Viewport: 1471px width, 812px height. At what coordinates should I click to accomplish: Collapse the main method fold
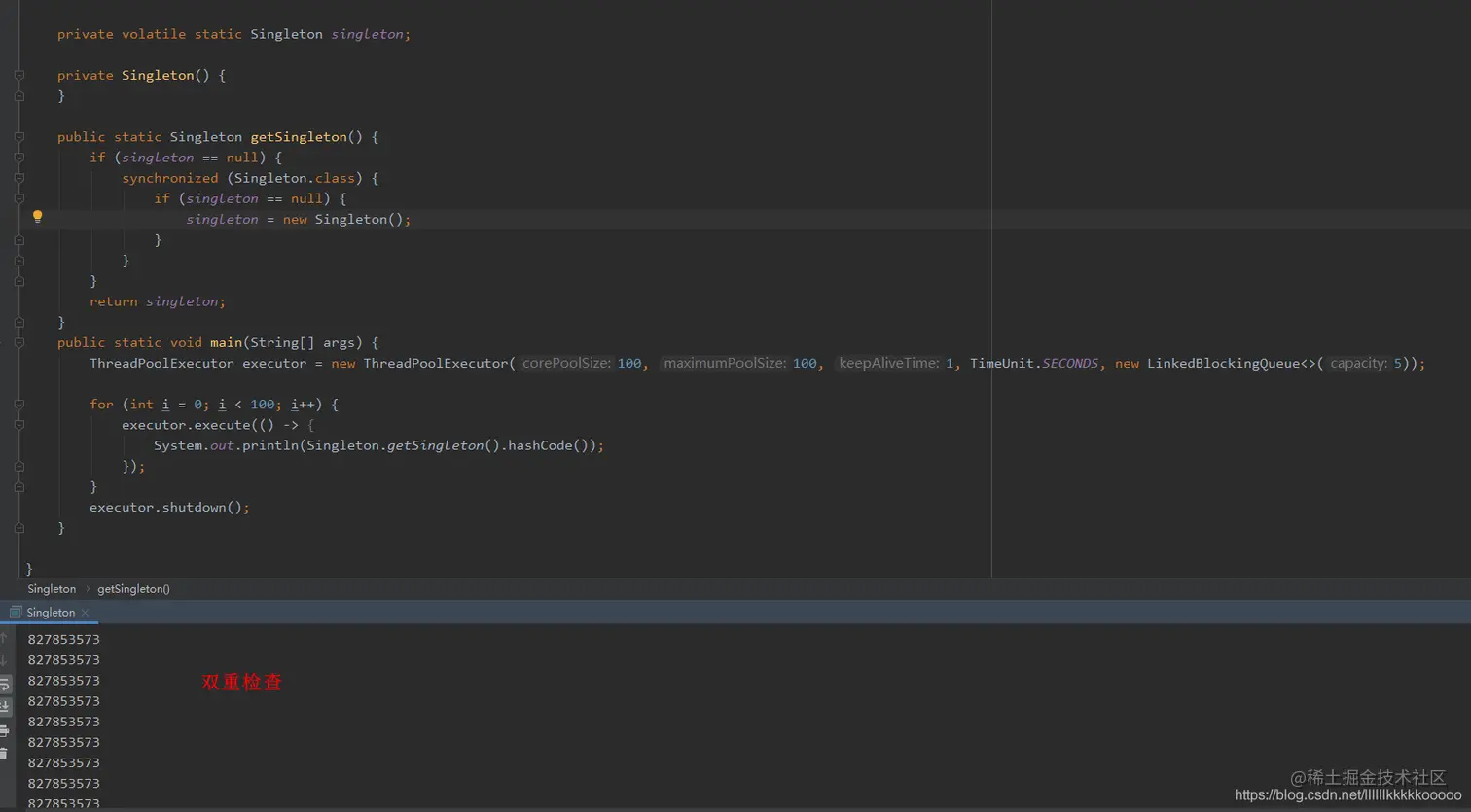(x=18, y=342)
